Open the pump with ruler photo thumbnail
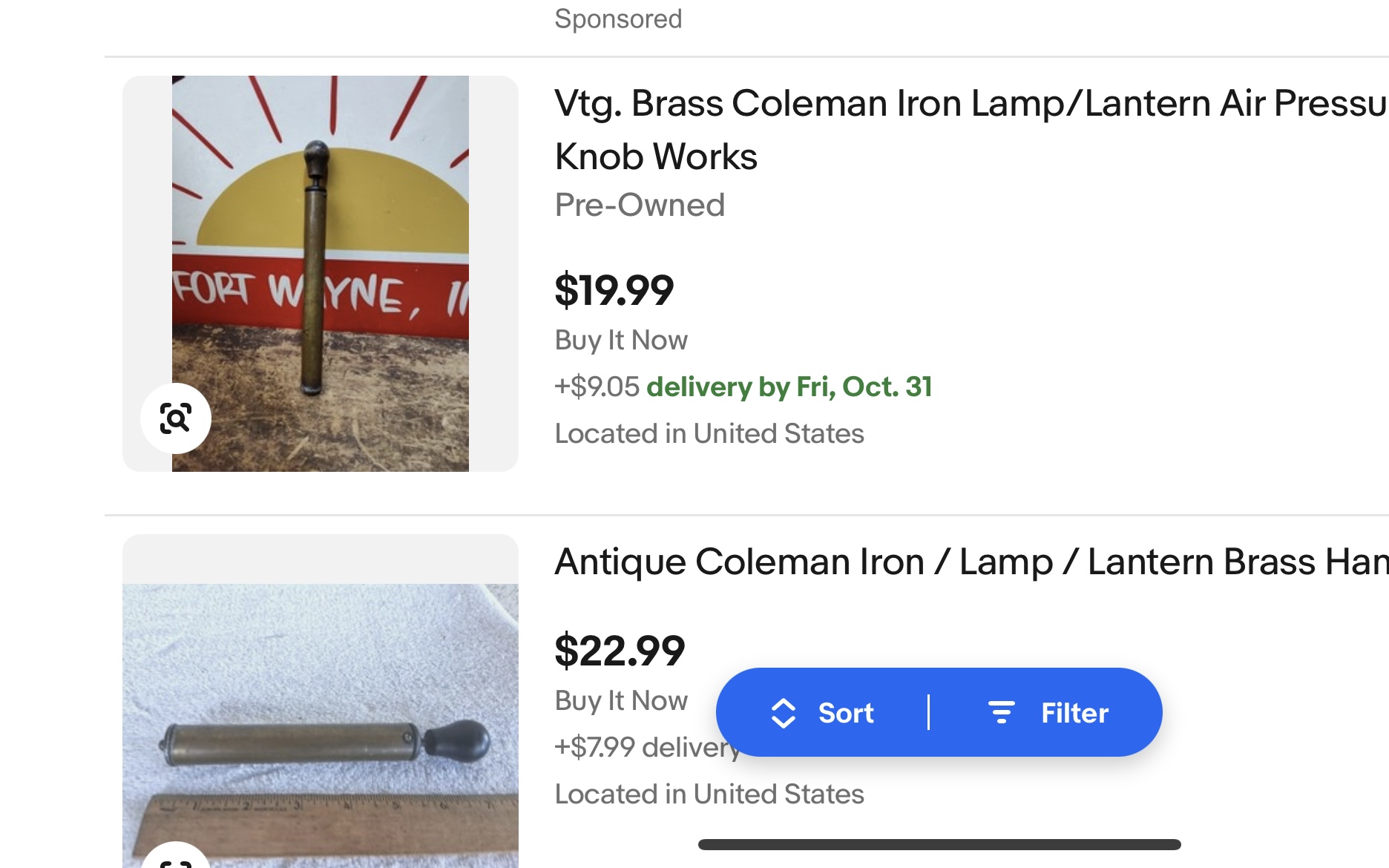Screen dimensions: 1389x868 coord(321,701)
